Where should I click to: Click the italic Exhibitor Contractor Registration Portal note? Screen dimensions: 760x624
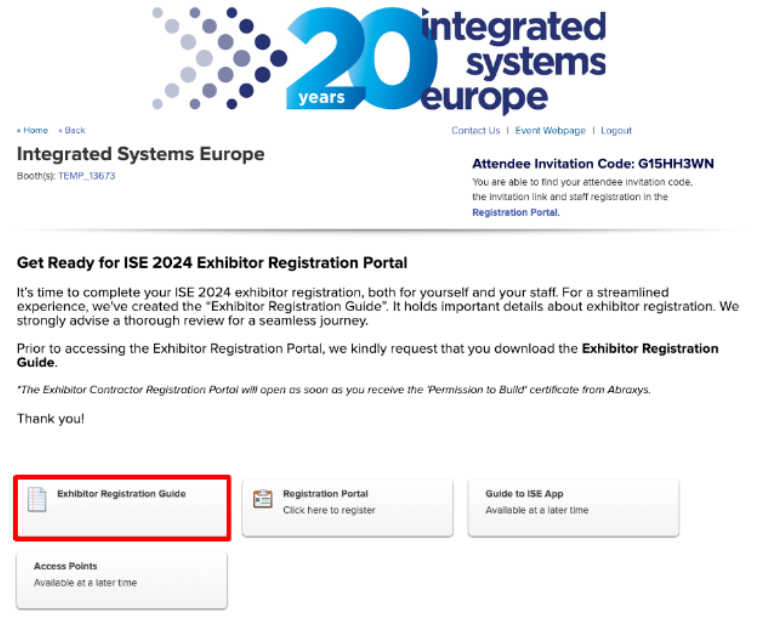[x=333, y=389]
